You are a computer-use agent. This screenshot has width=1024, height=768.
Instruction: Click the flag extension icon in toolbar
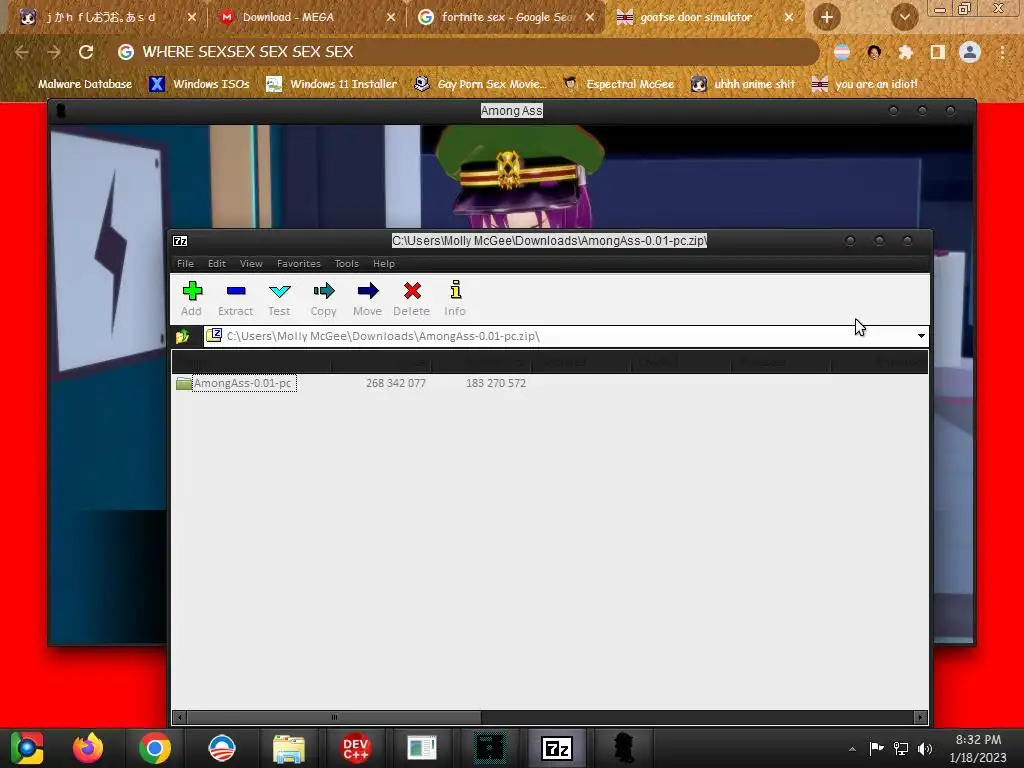(842, 52)
